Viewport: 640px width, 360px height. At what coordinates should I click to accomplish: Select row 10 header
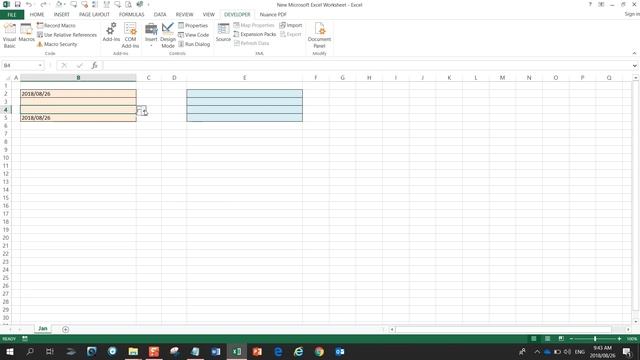(x=6, y=158)
